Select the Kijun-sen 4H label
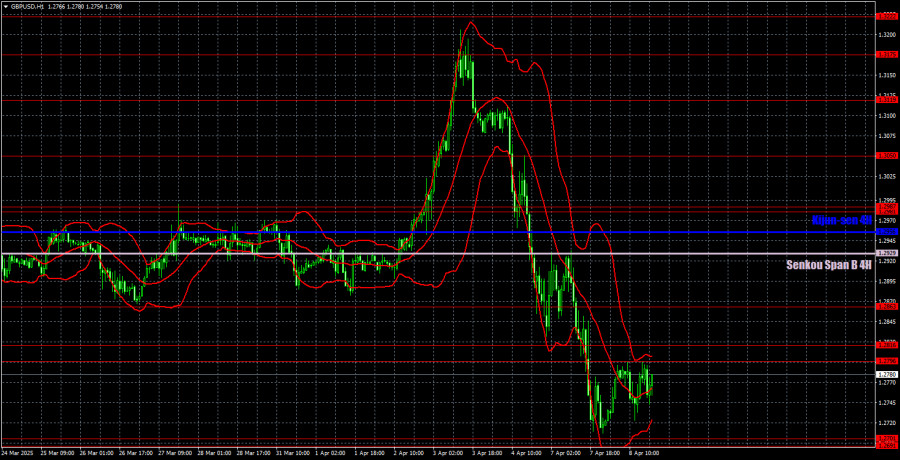 [842, 220]
